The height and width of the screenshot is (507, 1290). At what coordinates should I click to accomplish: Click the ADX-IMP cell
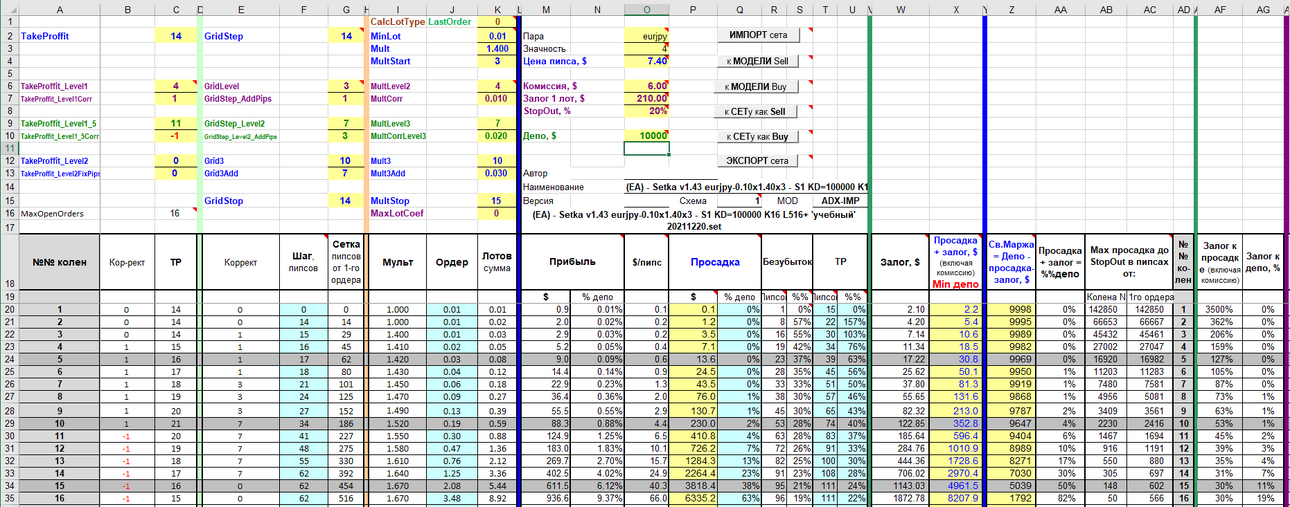[838, 200]
